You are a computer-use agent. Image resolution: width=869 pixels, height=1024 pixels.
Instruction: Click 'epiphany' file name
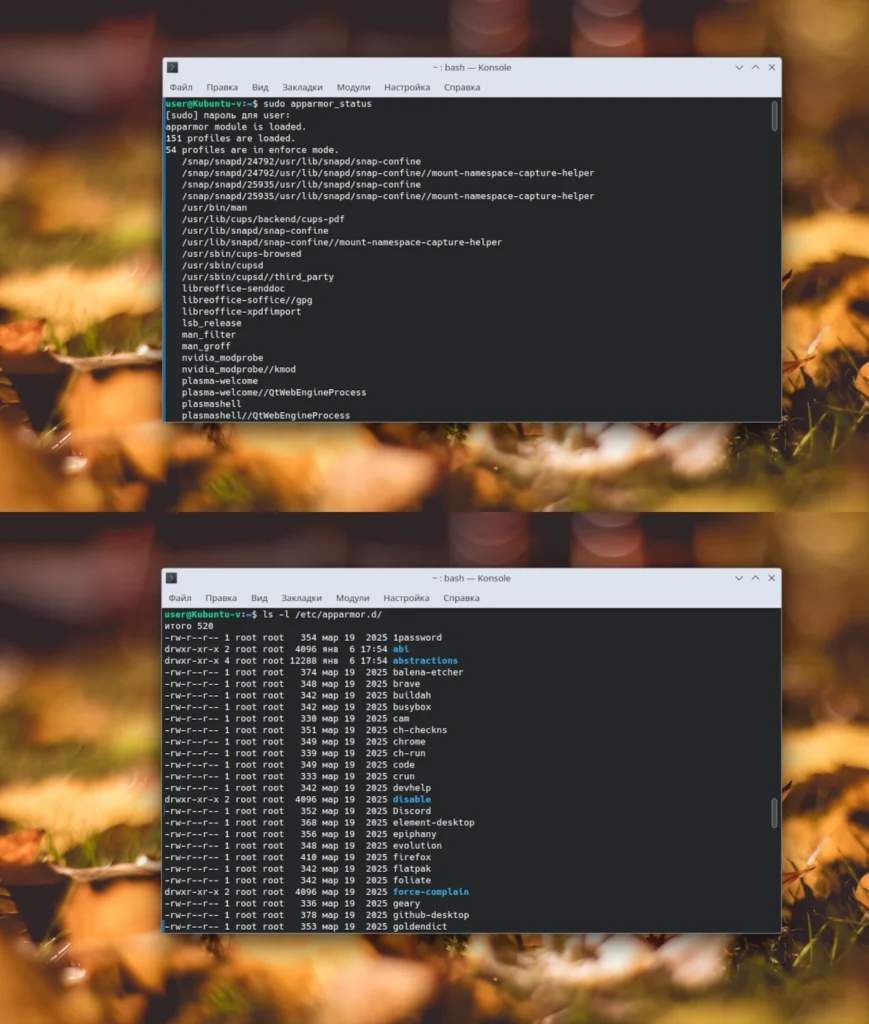(x=414, y=834)
